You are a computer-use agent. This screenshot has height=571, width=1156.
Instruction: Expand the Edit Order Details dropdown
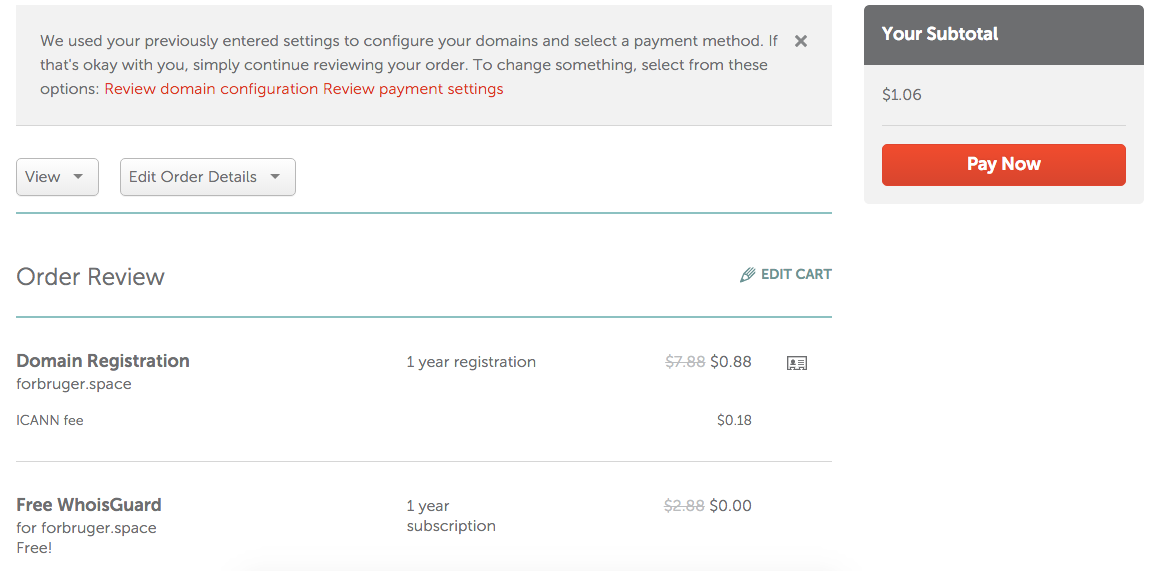(208, 177)
